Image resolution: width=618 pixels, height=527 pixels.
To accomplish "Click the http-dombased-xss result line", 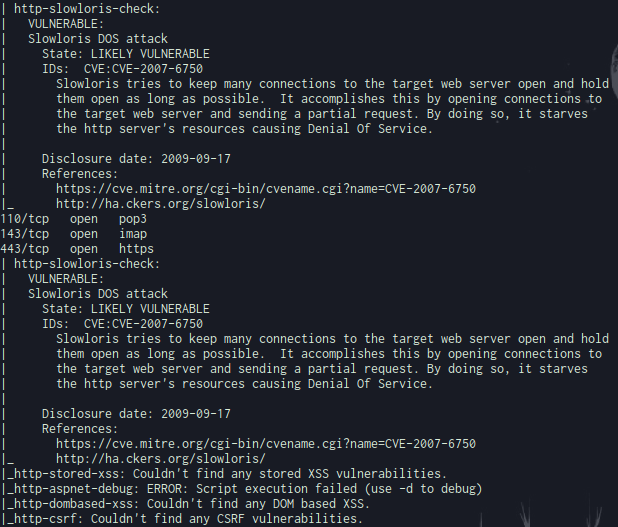I will click(x=189, y=504).
